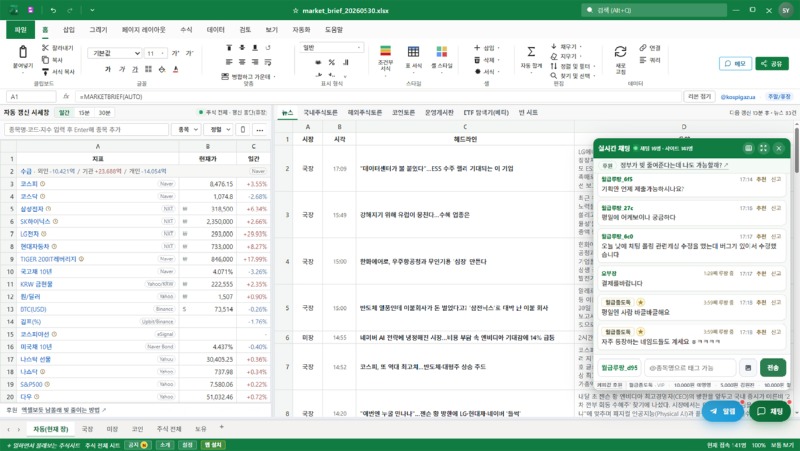The width and height of the screenshot is (800, 451).
Task: Apply italic formatting in the font group
Action: click(x=121, y=69)
